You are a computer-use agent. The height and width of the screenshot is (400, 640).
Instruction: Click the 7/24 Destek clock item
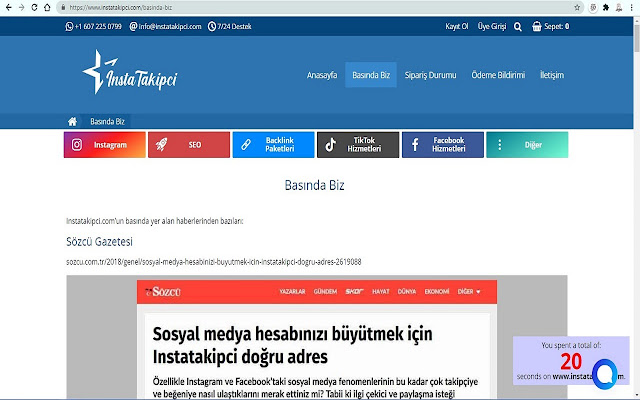[x=229, y=27]
